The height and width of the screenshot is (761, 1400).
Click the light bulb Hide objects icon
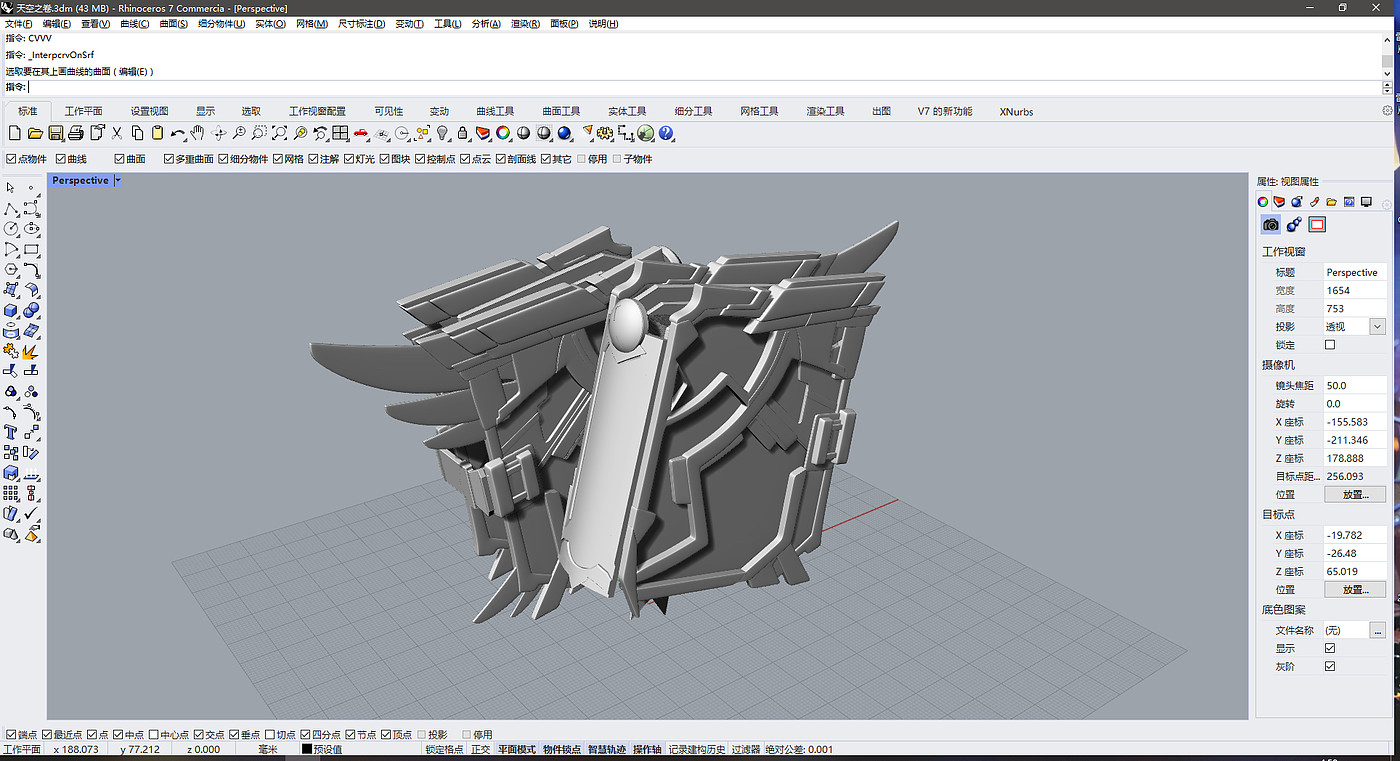point(443,133)
